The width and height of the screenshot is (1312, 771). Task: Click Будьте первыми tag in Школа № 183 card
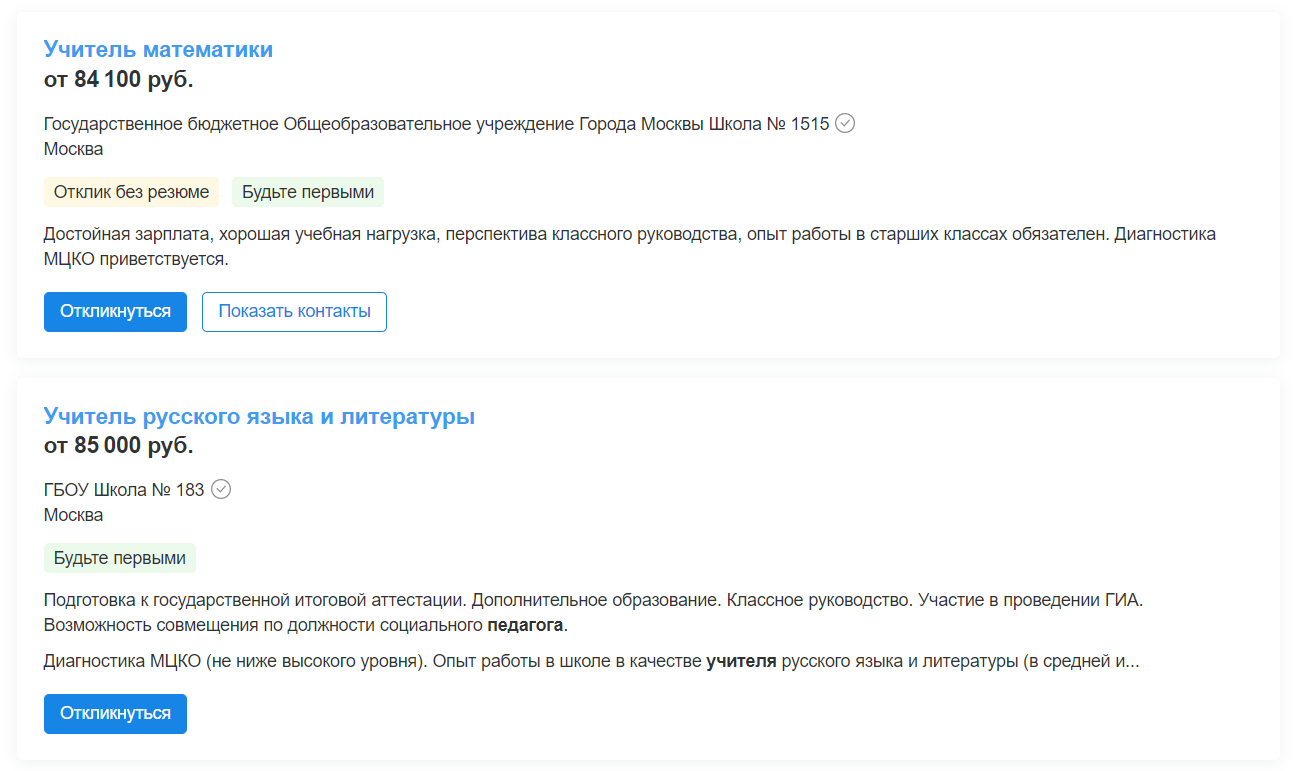(120, 558)
